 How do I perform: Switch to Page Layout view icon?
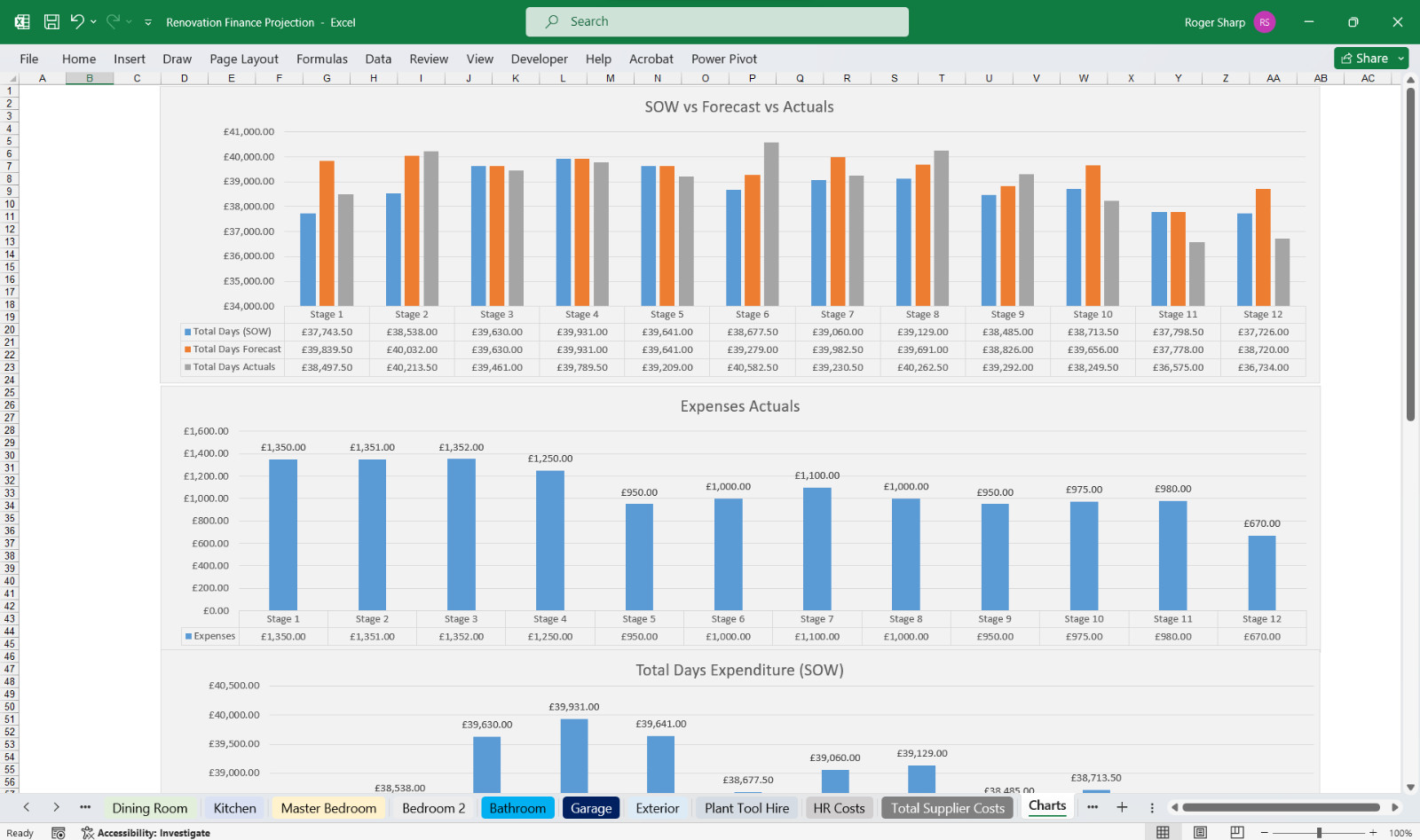[1200, 832]
